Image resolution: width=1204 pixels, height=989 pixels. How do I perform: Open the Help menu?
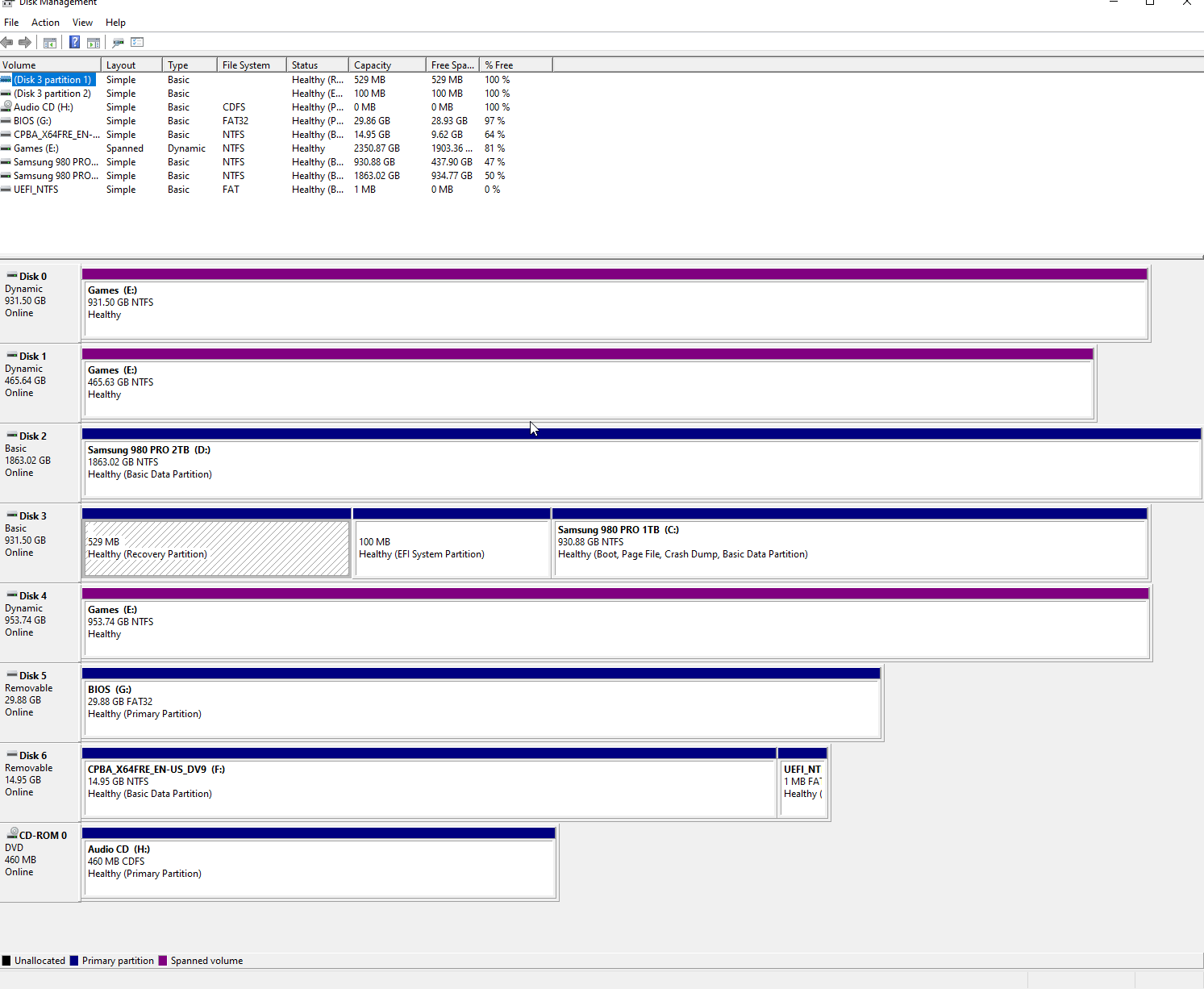point(115,23)
